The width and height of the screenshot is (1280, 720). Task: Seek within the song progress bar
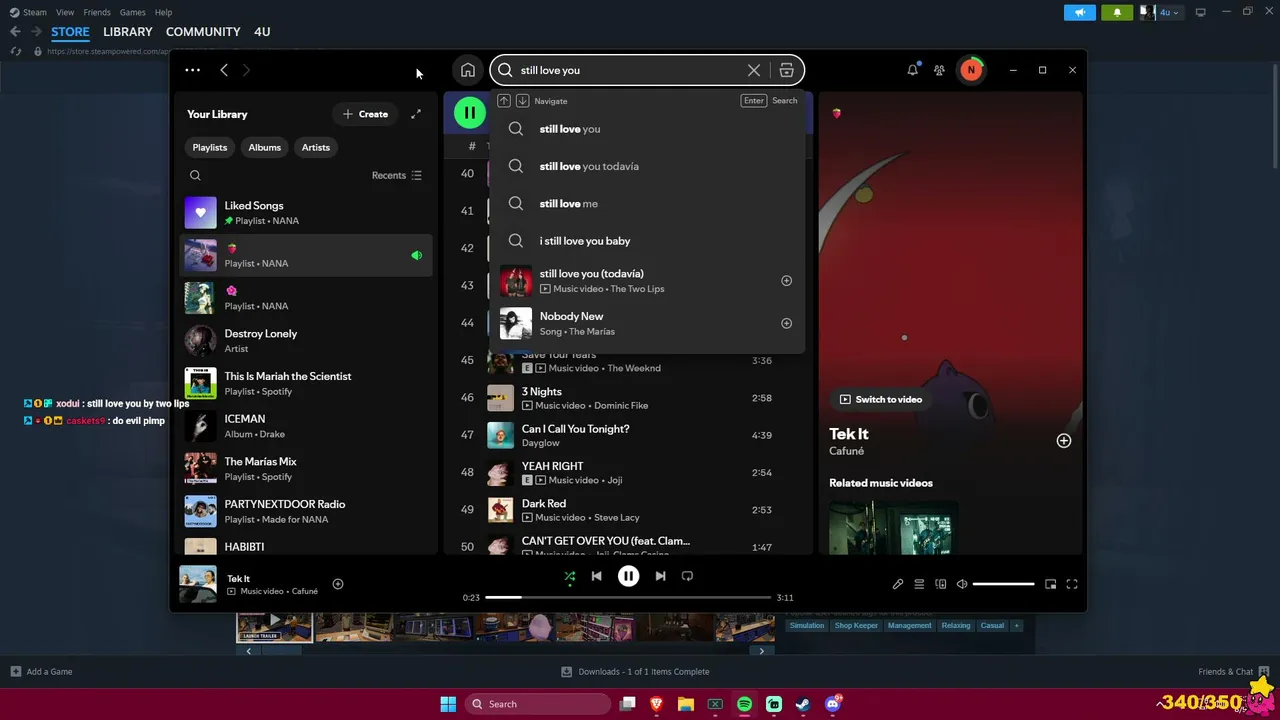click(x=628, y=597)
